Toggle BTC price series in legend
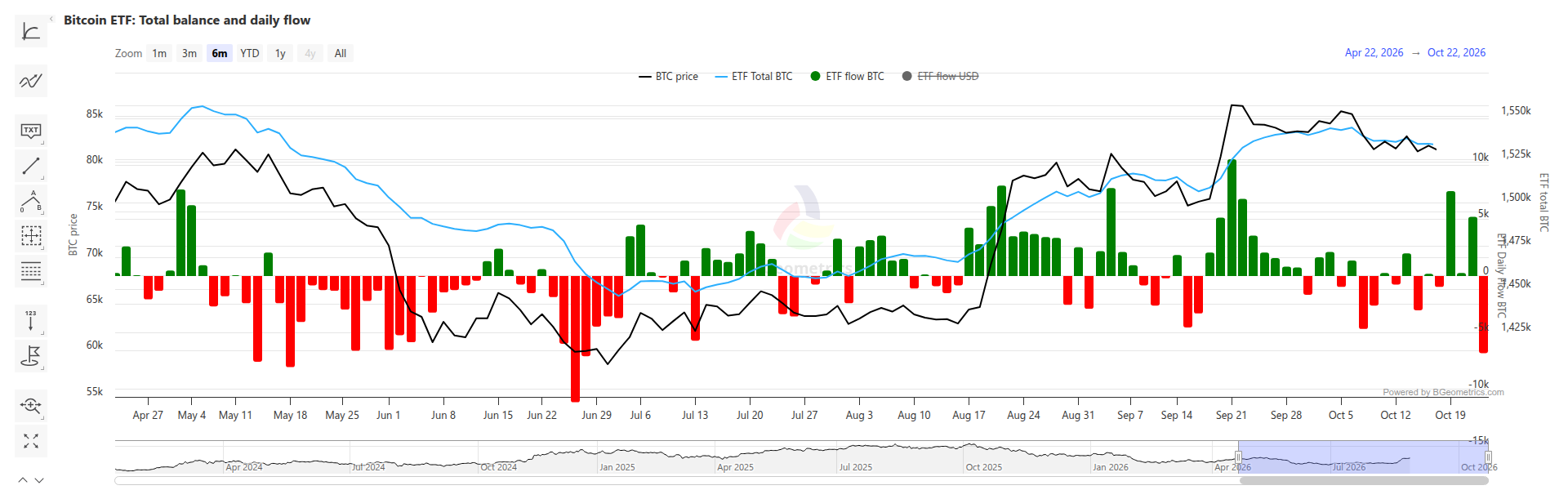This screenshot has width=1568, height=490. (668, 76)
